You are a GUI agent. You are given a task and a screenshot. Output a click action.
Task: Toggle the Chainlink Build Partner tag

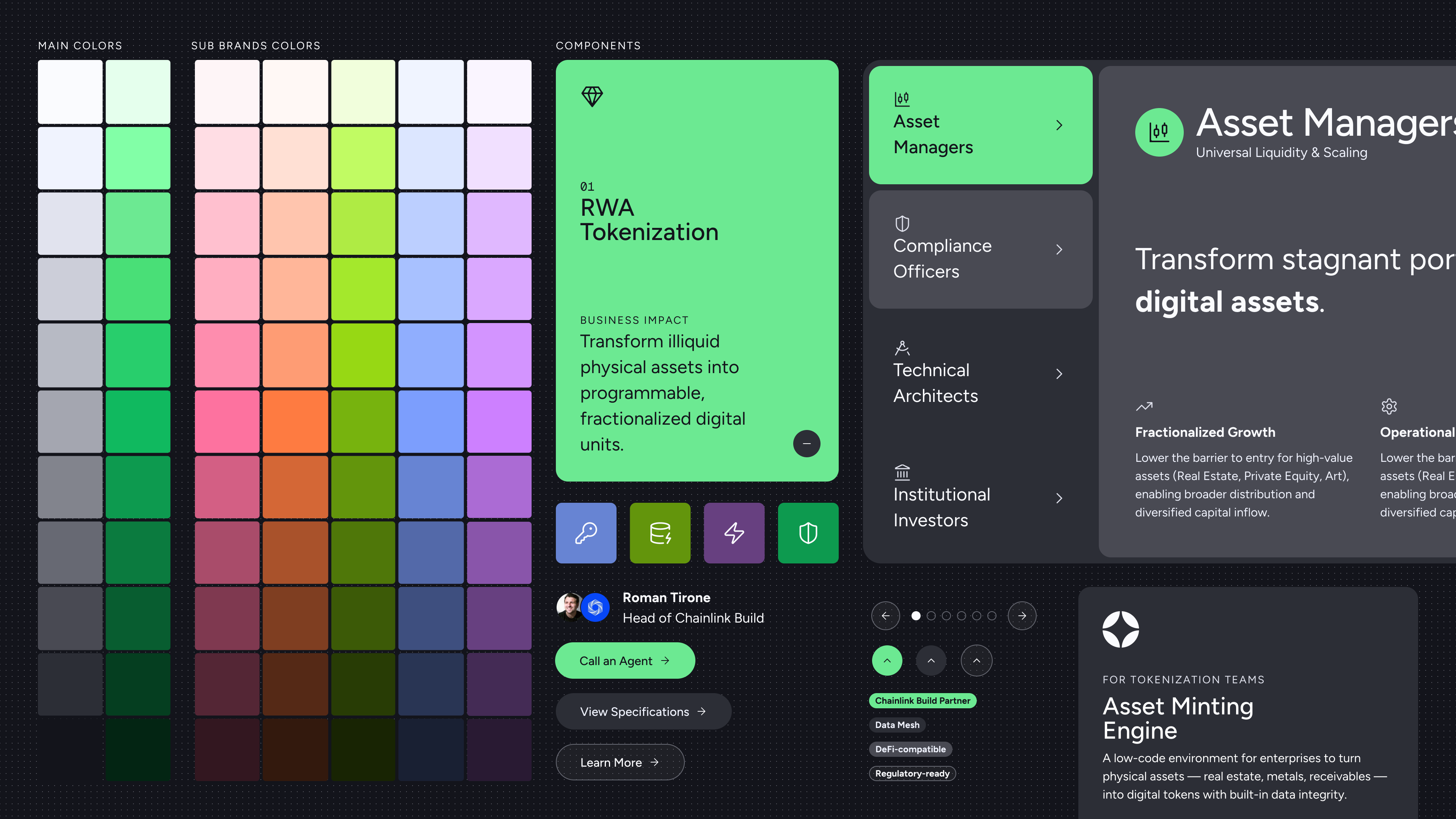point(923,700)
